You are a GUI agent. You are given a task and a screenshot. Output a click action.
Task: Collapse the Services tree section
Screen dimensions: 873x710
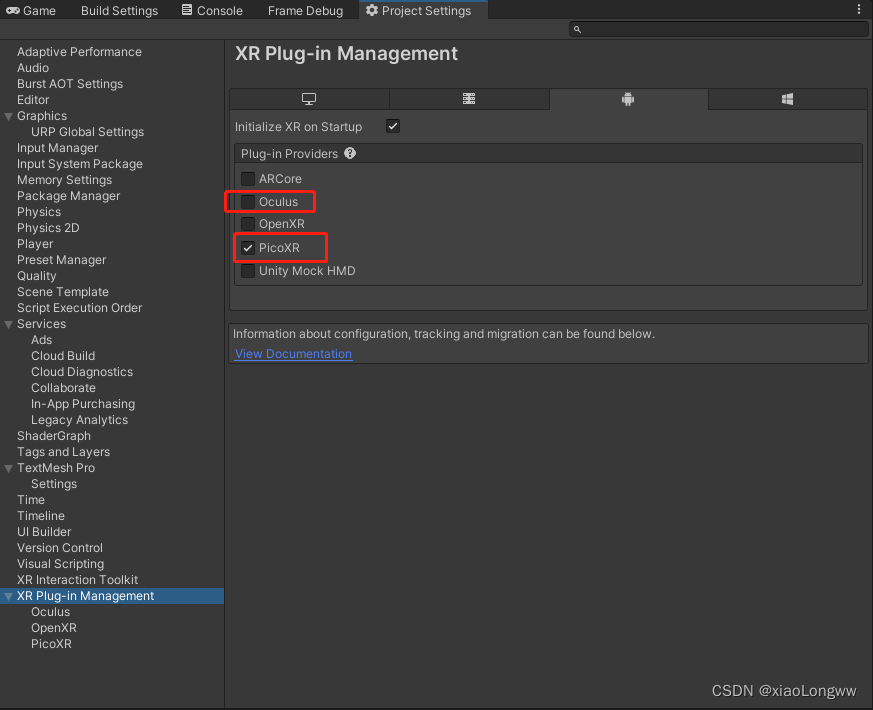pyautogui.click(x=8, y=324)
